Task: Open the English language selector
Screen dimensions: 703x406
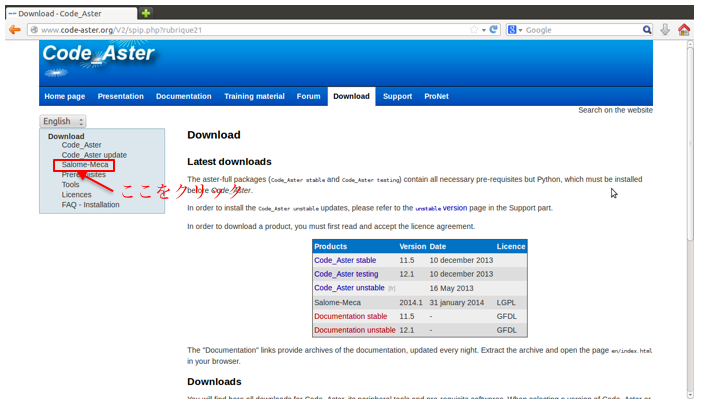Action: pos(63,121)
